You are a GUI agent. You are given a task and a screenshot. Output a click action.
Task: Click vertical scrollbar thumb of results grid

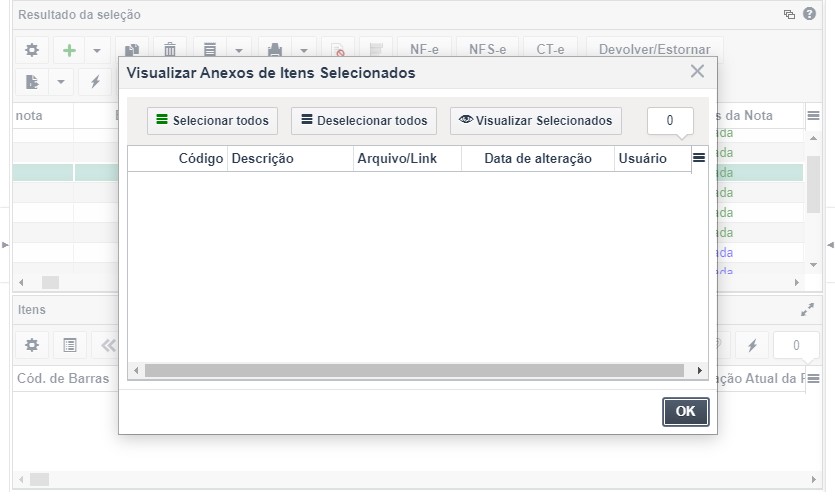(813, 184)
